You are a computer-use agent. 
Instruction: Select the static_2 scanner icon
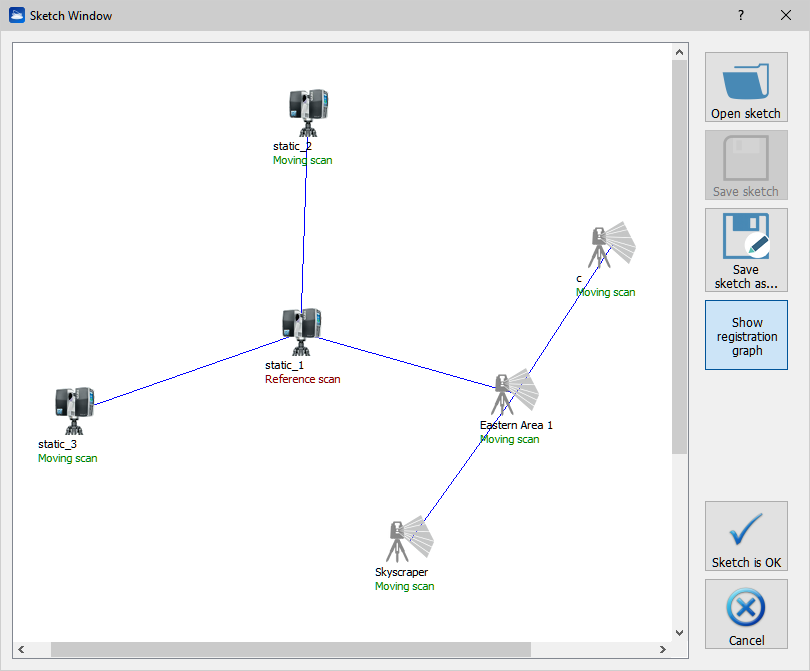[308, 110]
